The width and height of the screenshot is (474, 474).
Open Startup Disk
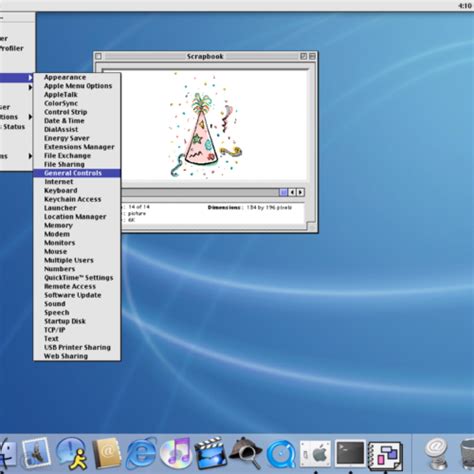(x=77, y=321)
